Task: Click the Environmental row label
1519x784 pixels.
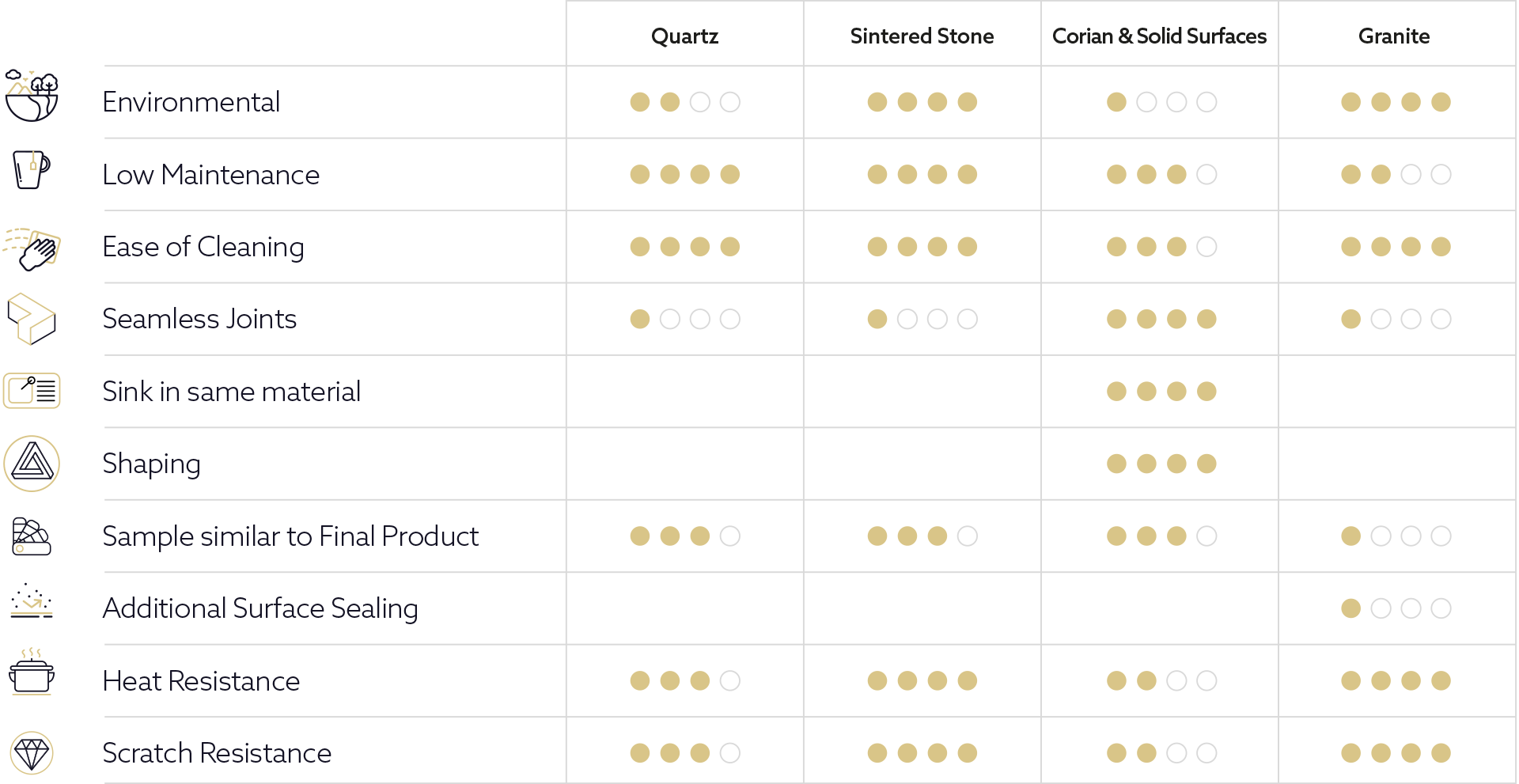Action: [191, 102]
